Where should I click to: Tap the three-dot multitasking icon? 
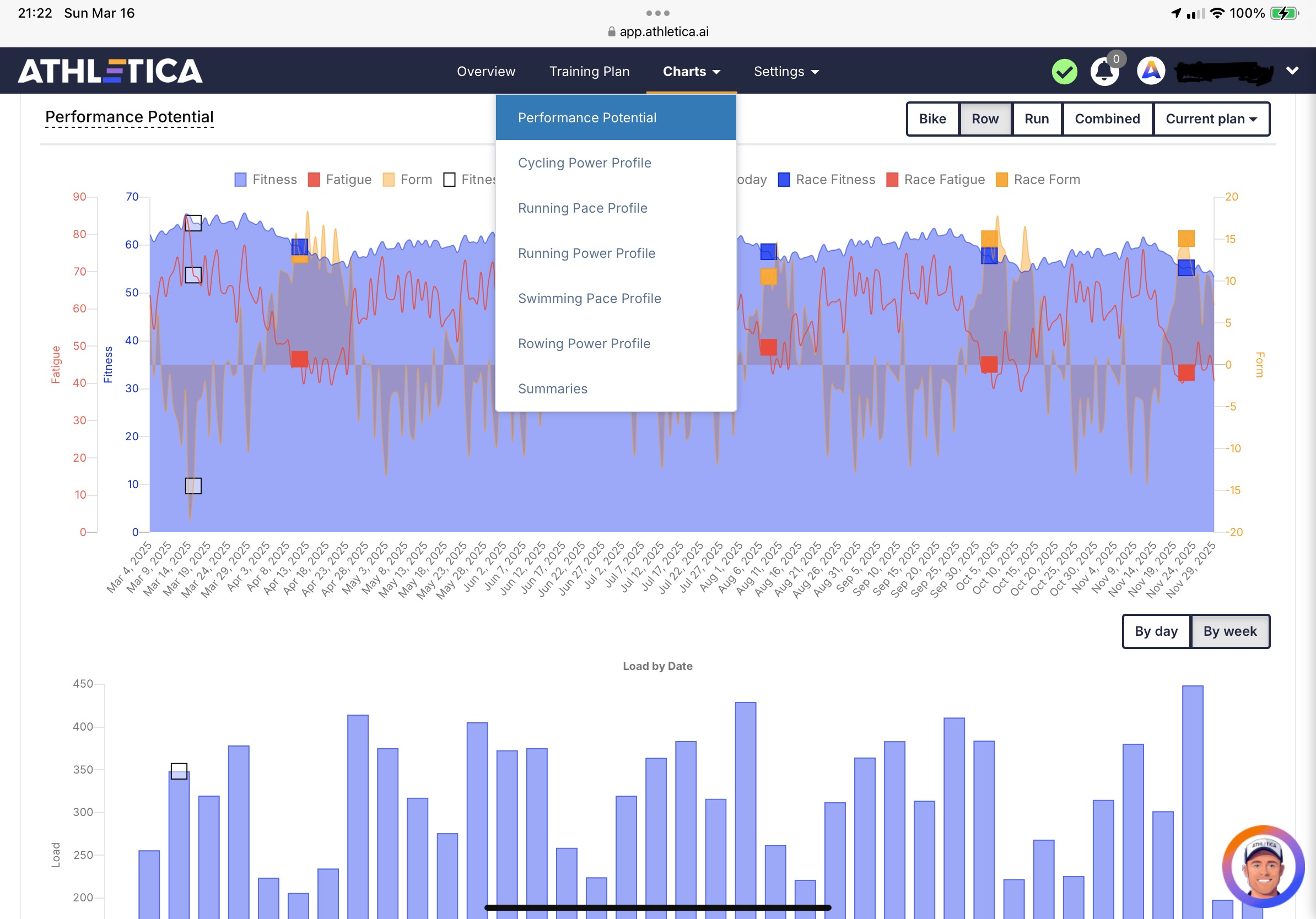click(x=657, y=13)
